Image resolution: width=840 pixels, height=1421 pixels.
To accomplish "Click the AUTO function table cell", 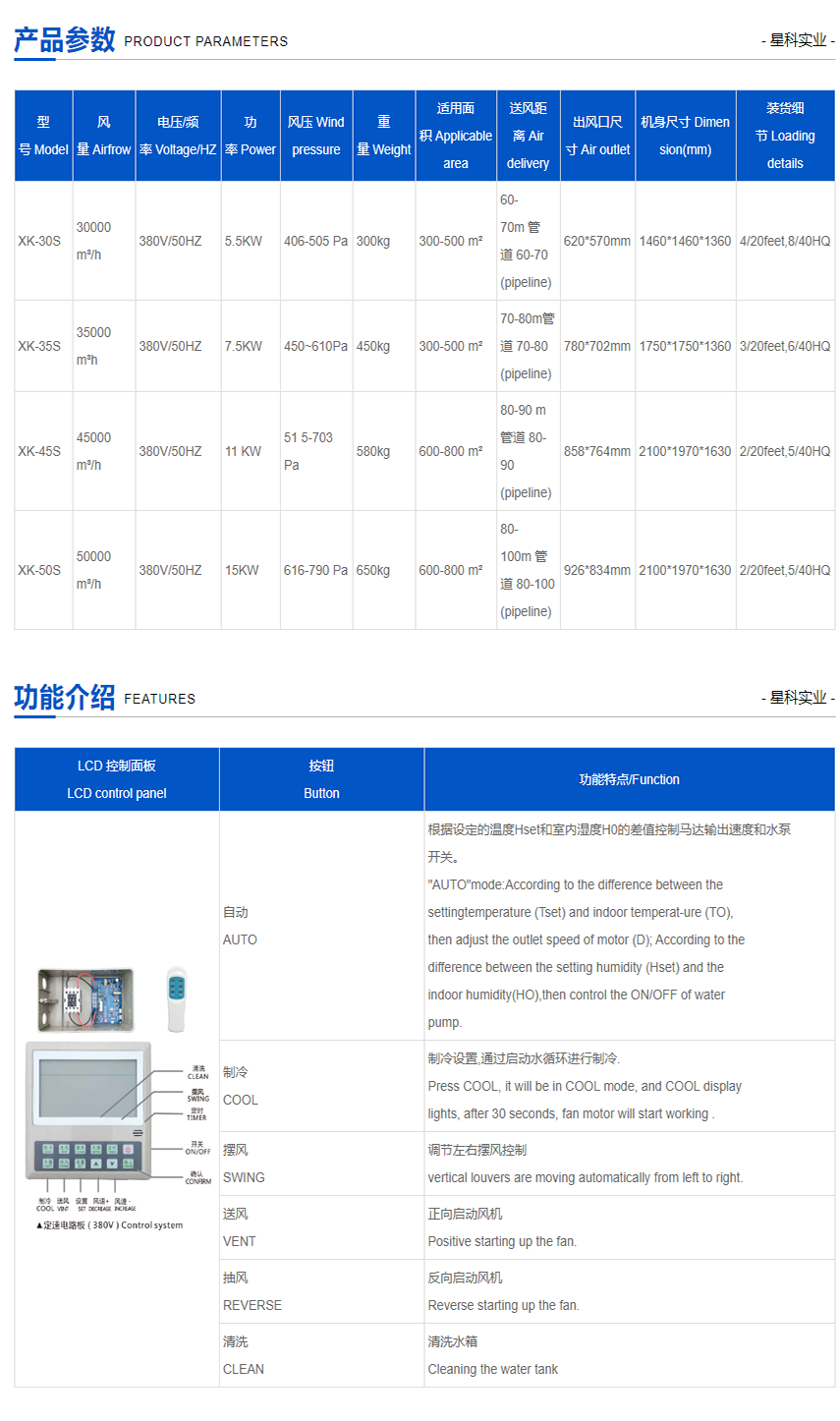I will click(x=321, y=926).
